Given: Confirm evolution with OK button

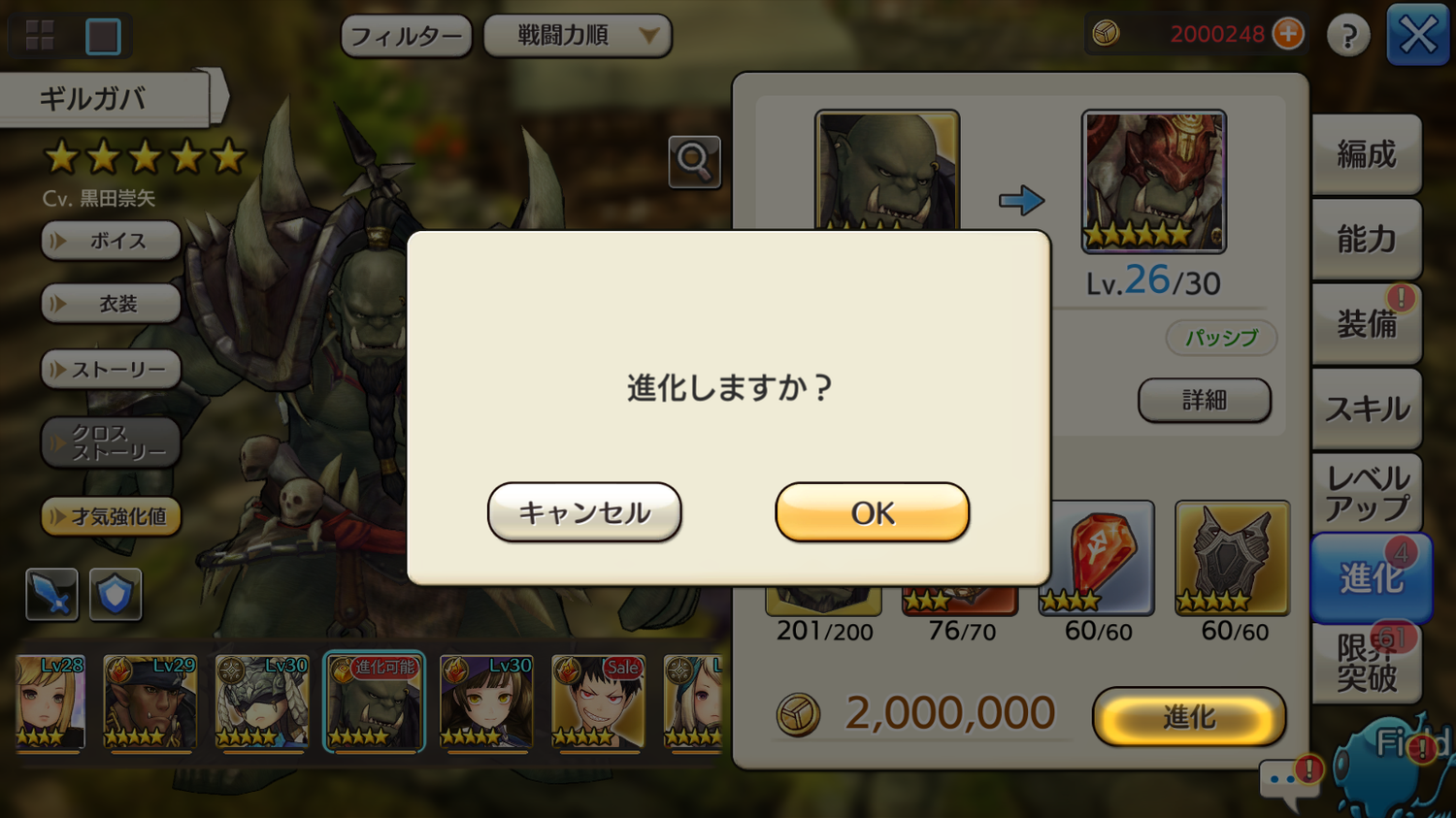Looking at the screenshot, I should point(872,512).
